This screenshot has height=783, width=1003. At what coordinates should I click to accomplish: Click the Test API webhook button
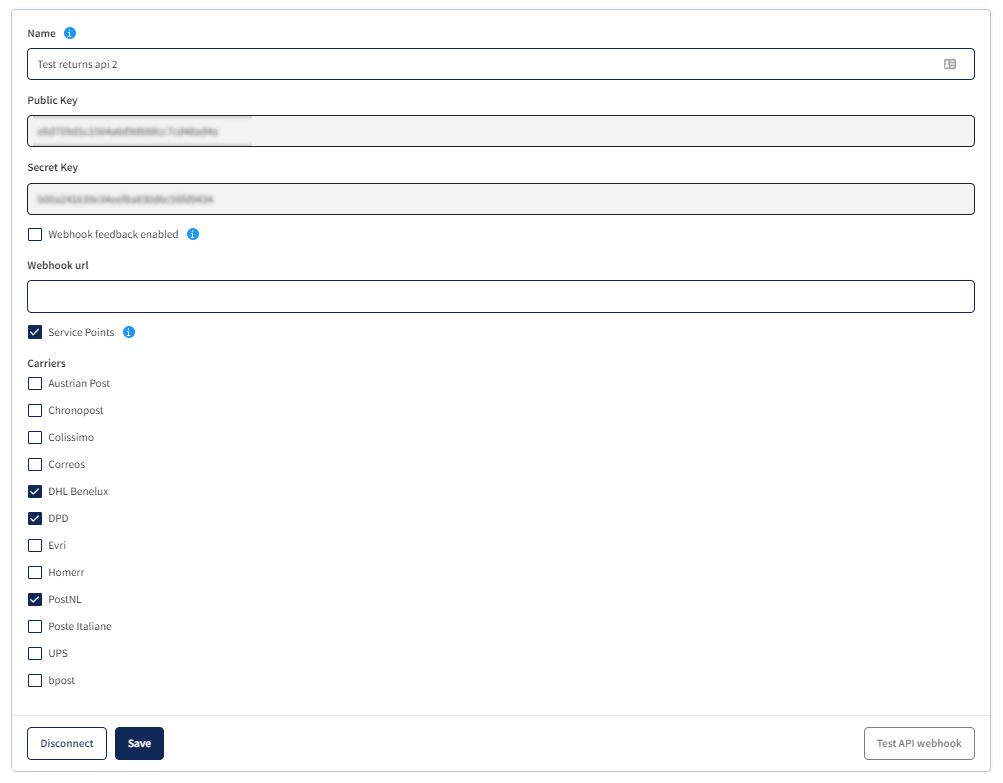(919, 743)
